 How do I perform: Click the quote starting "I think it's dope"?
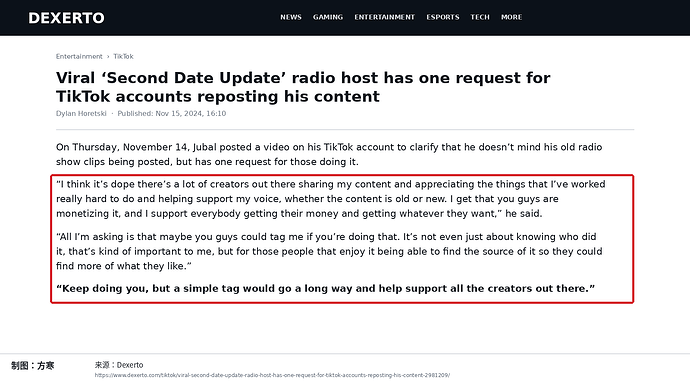coord(330,199)
